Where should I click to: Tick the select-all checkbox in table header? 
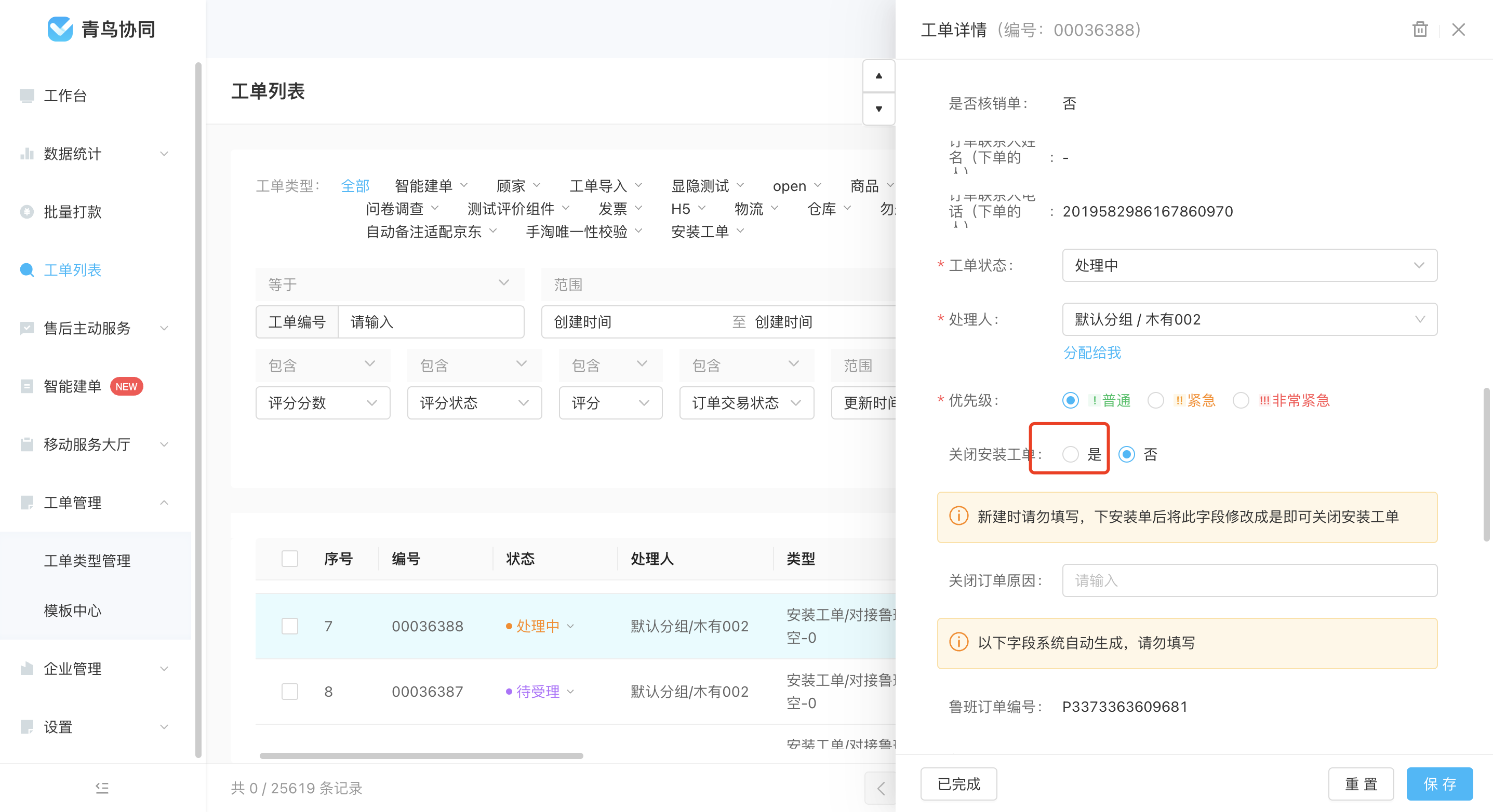coord(290,559)
